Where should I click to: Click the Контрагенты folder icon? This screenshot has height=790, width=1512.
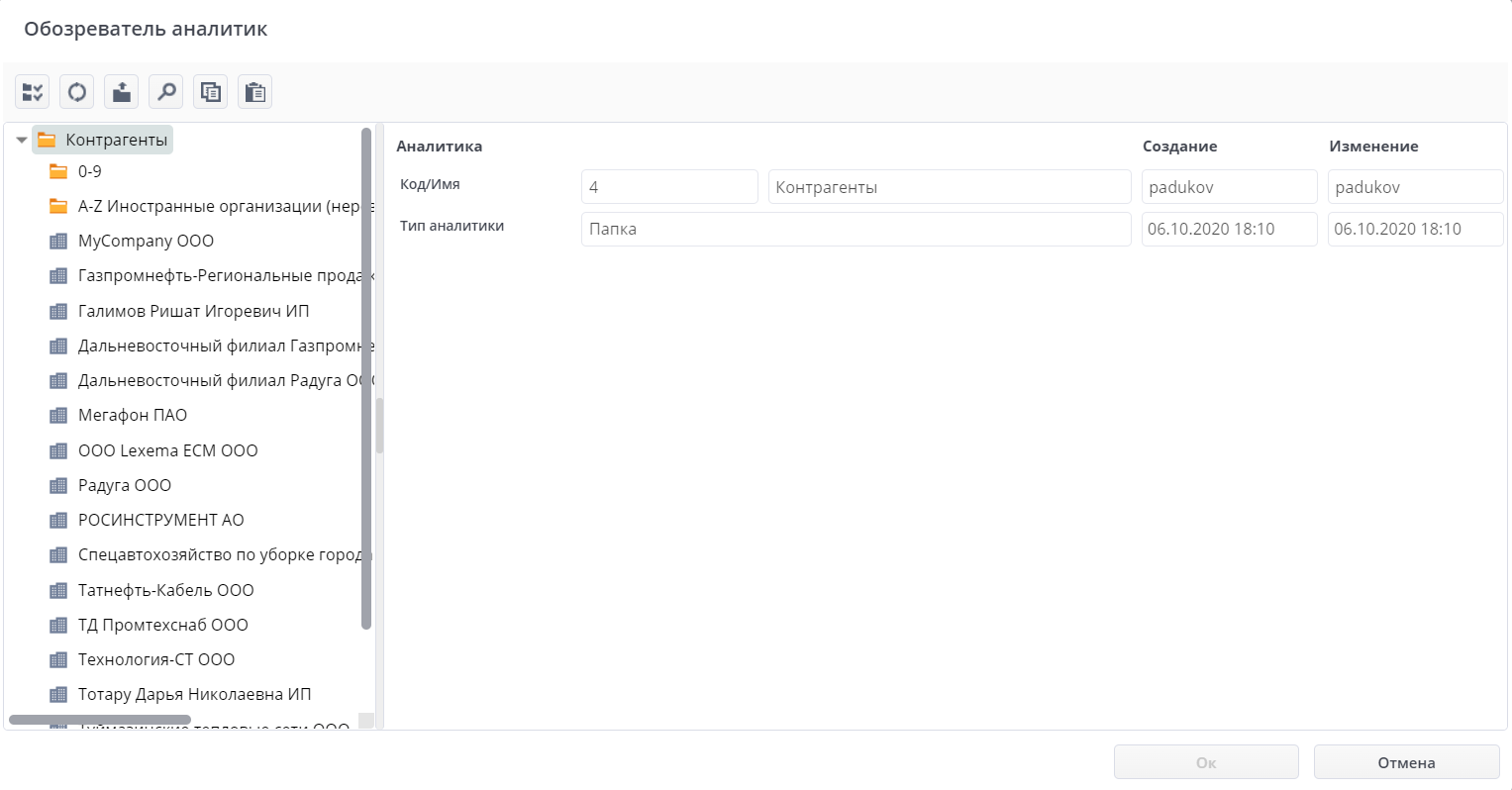click(x=47, y=140)
